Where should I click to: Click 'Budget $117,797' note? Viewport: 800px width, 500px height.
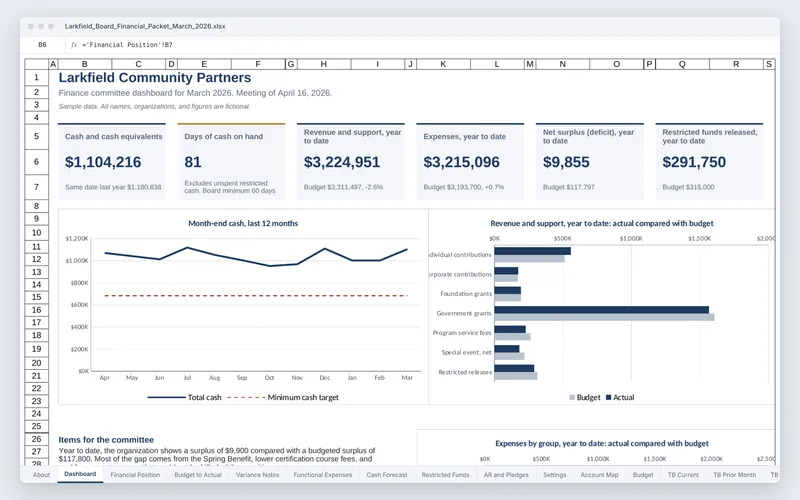(x=569, y=187)
